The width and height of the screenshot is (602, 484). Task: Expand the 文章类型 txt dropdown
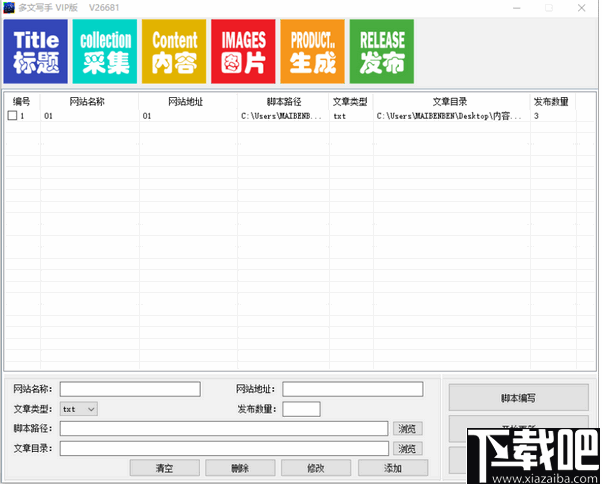click(x=79, y=409)
